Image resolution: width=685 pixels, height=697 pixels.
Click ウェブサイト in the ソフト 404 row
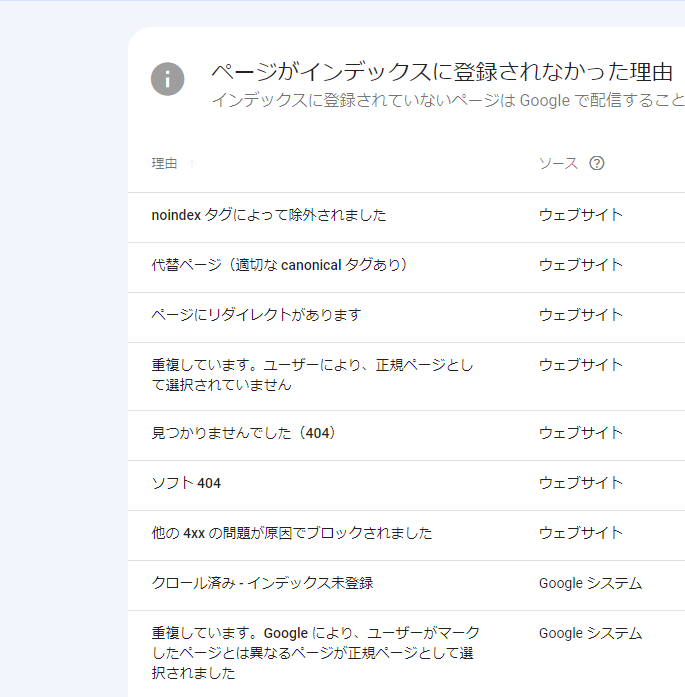click(580, 483)
